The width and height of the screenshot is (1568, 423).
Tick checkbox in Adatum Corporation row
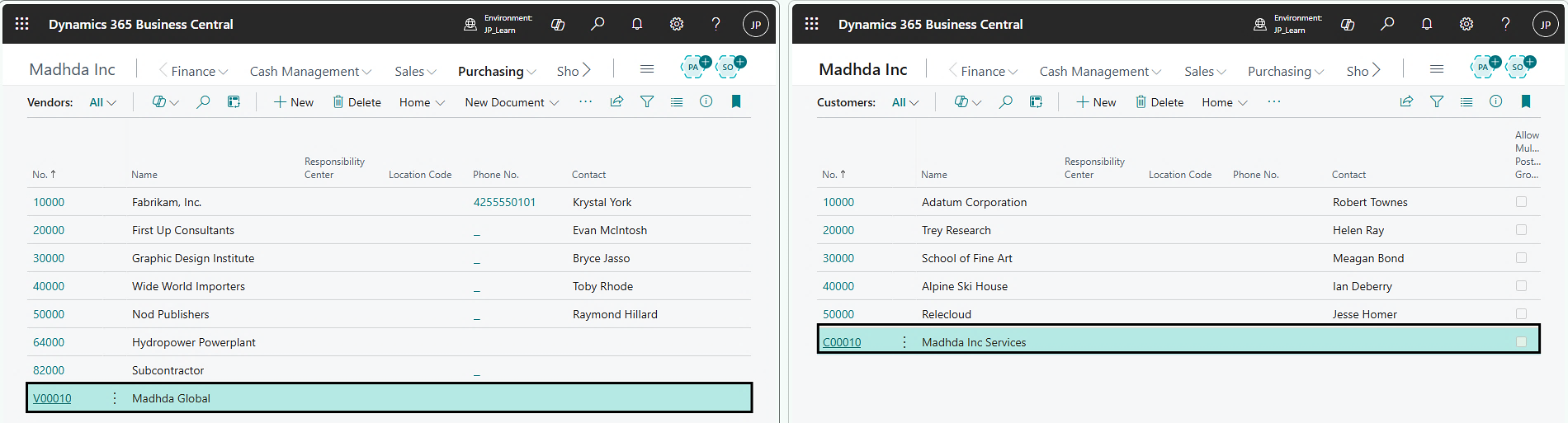pyautogui.click(x=1521, y=201)
